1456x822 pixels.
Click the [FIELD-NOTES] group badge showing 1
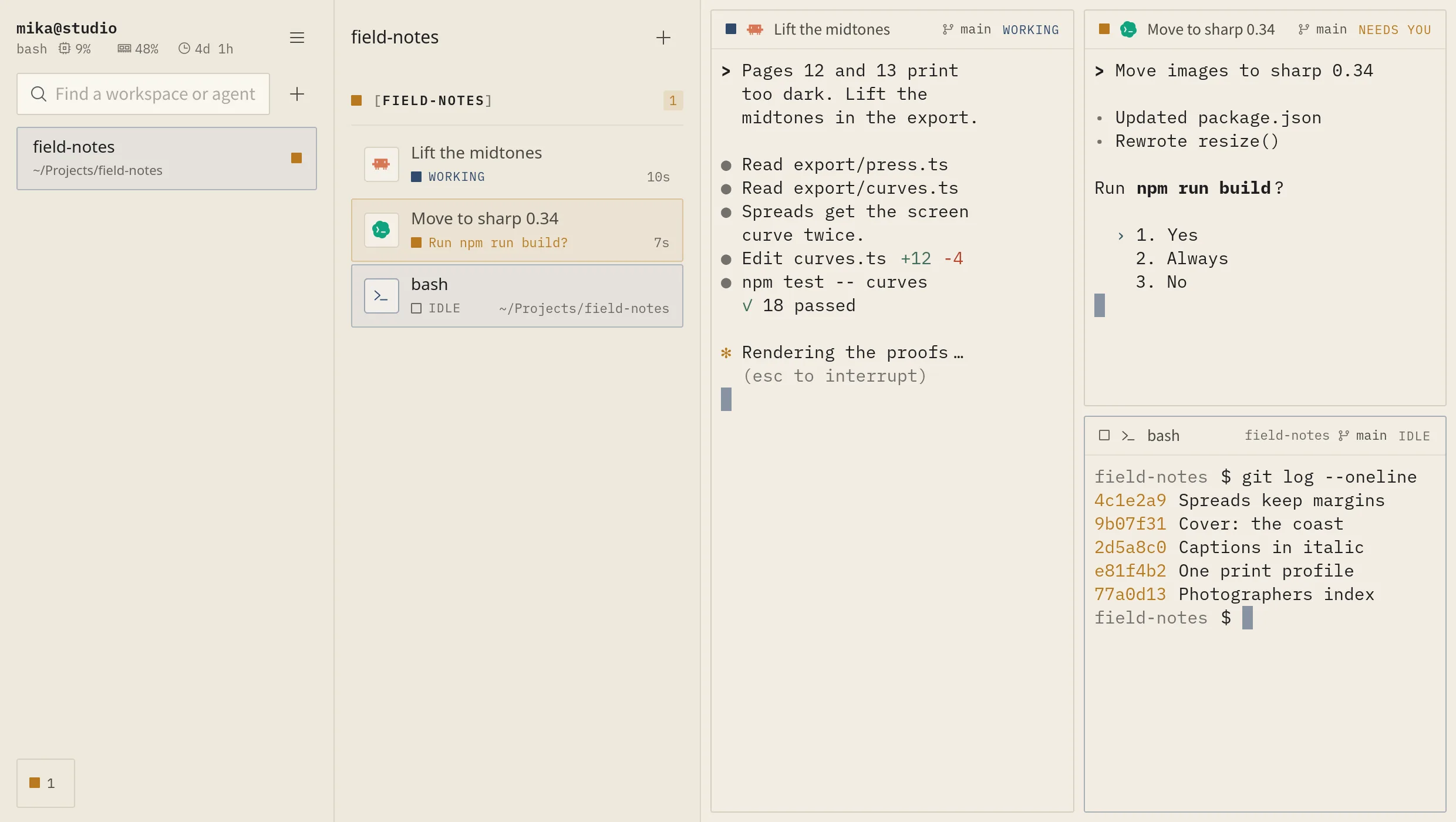coord(673,100)
